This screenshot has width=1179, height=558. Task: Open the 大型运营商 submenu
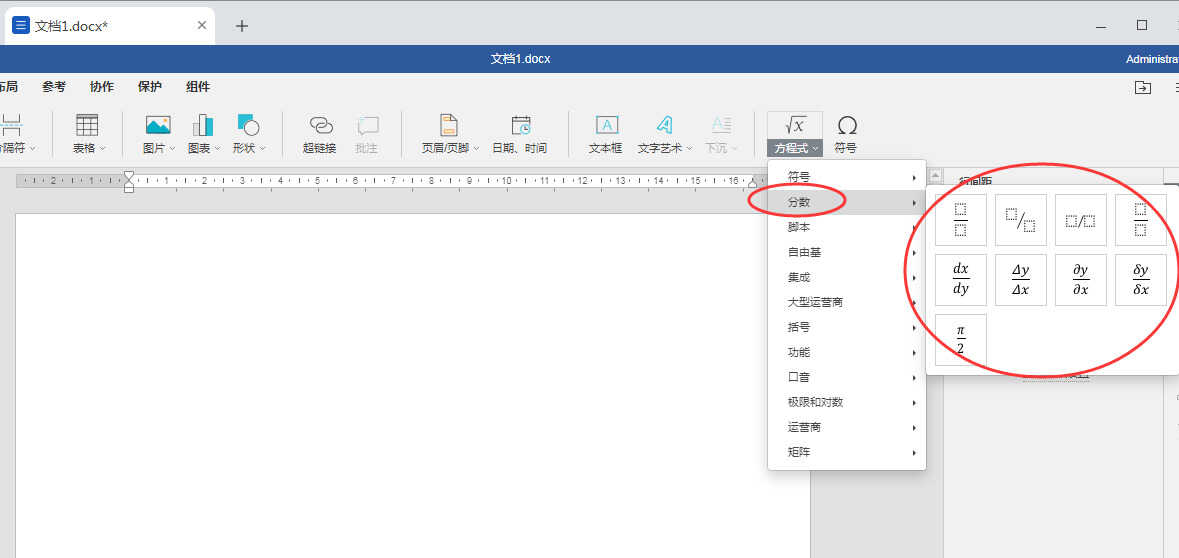coord(847,302)
